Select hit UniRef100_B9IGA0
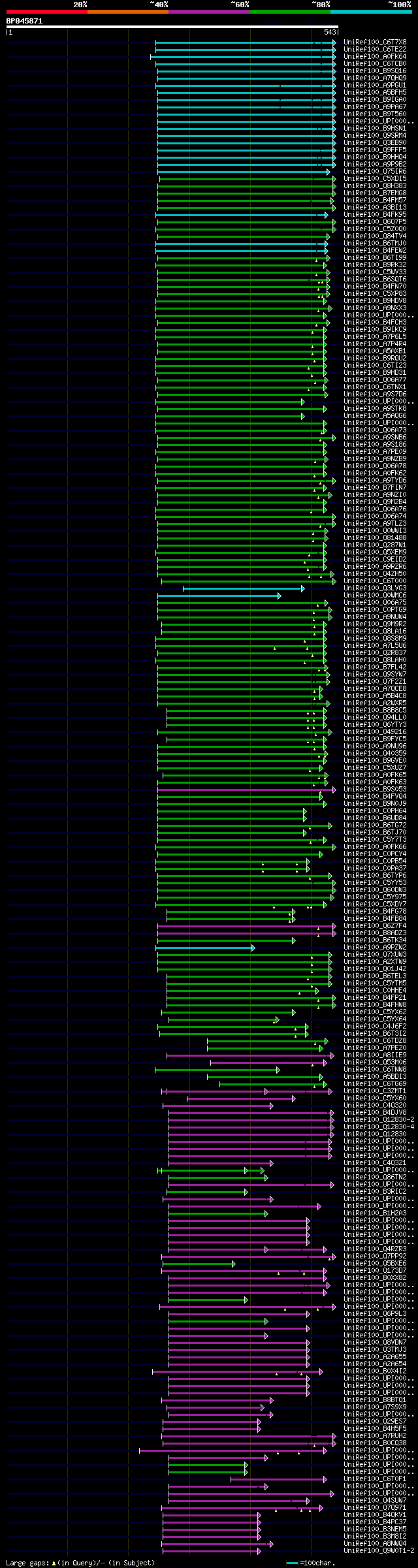418x1568 pixels. pyautogui.click(x=375, y=99)
